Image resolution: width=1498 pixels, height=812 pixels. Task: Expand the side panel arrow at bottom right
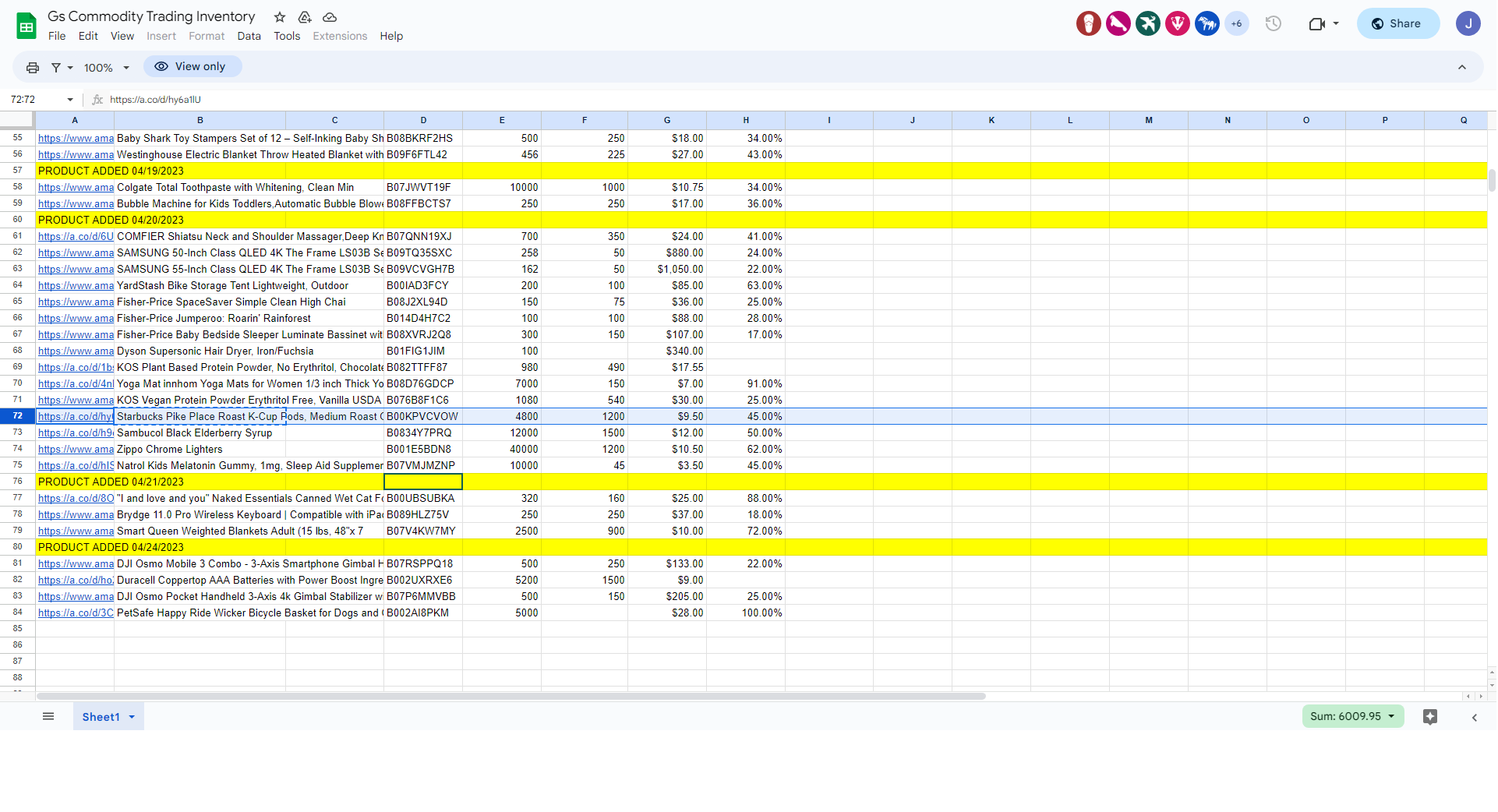click(x=1474, y=718)
